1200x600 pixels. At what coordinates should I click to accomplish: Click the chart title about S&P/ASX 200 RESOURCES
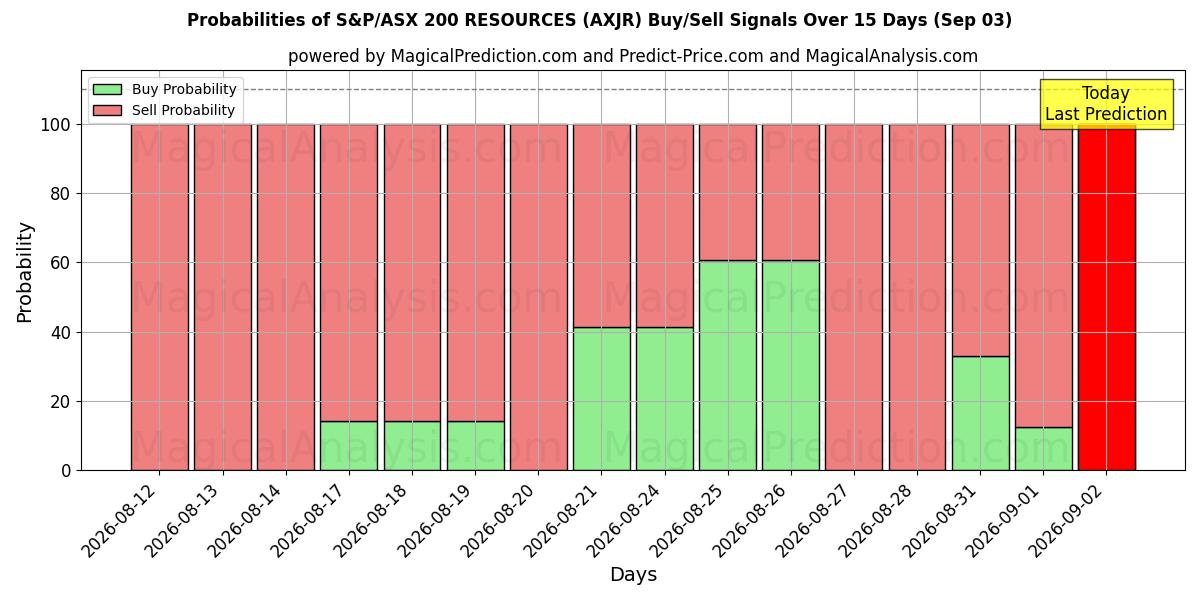[599, 20]
